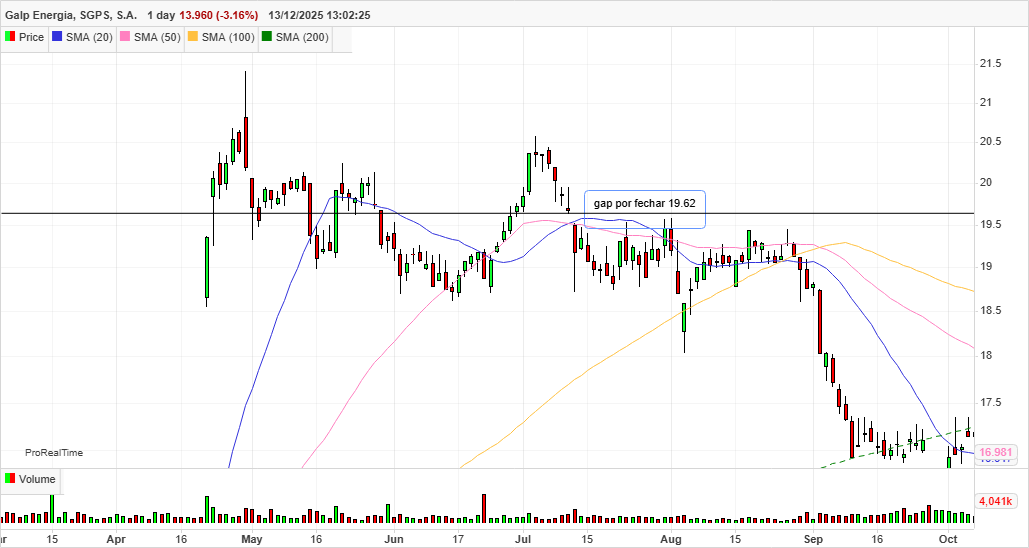Click the 'gap por fechar 19.62' annotation box
The height and width of the screenshot is (548, 1029).
[644, 209]
